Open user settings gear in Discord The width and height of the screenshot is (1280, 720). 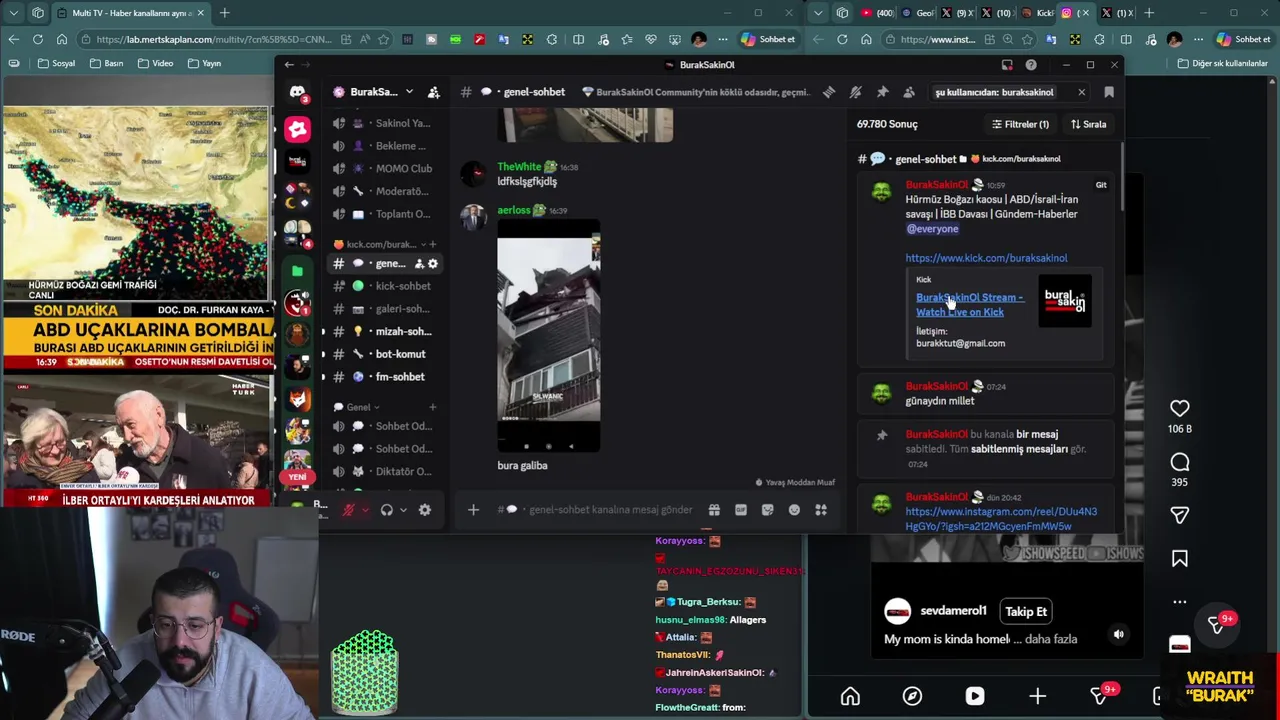(425, 510)
